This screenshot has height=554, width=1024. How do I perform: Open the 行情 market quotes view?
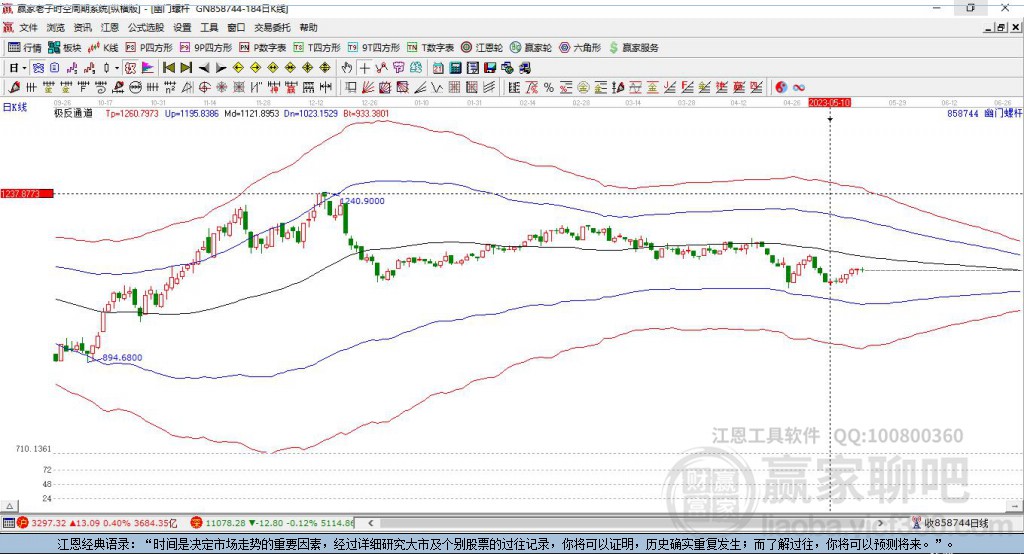pyautogui.click(x=25, y=48)
